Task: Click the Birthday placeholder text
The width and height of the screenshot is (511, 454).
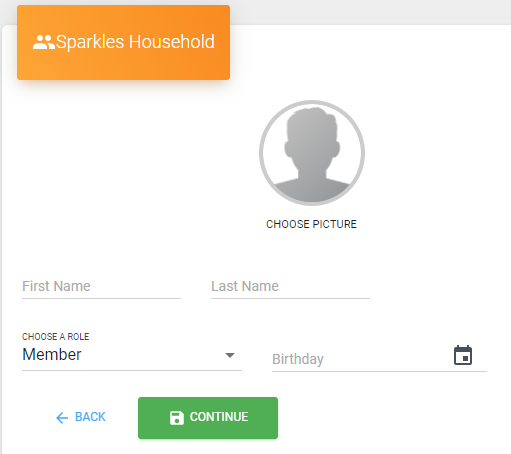Action: pyautogui.click(x=298, y=359)
